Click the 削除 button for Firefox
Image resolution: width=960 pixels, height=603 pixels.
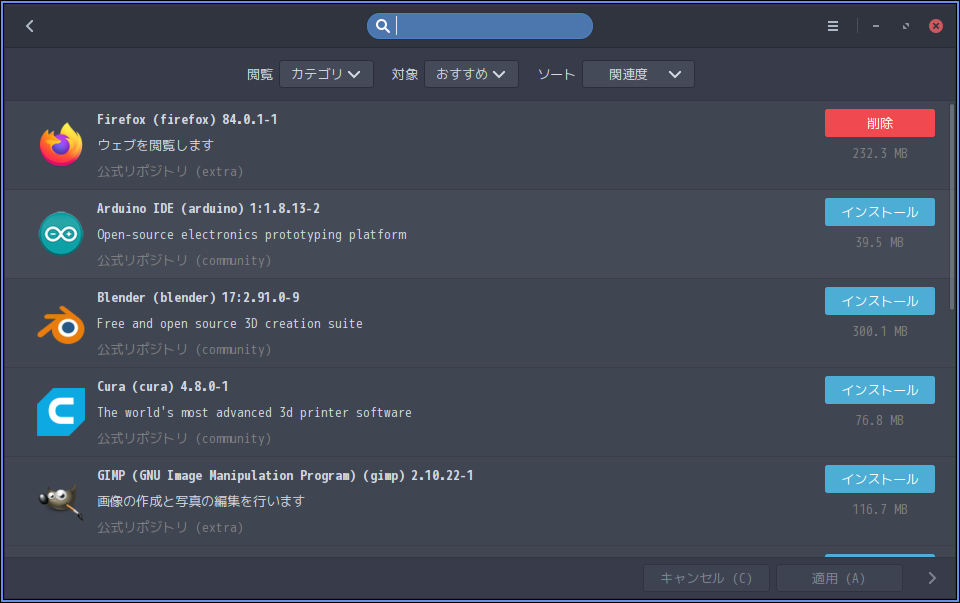[879, 123]
